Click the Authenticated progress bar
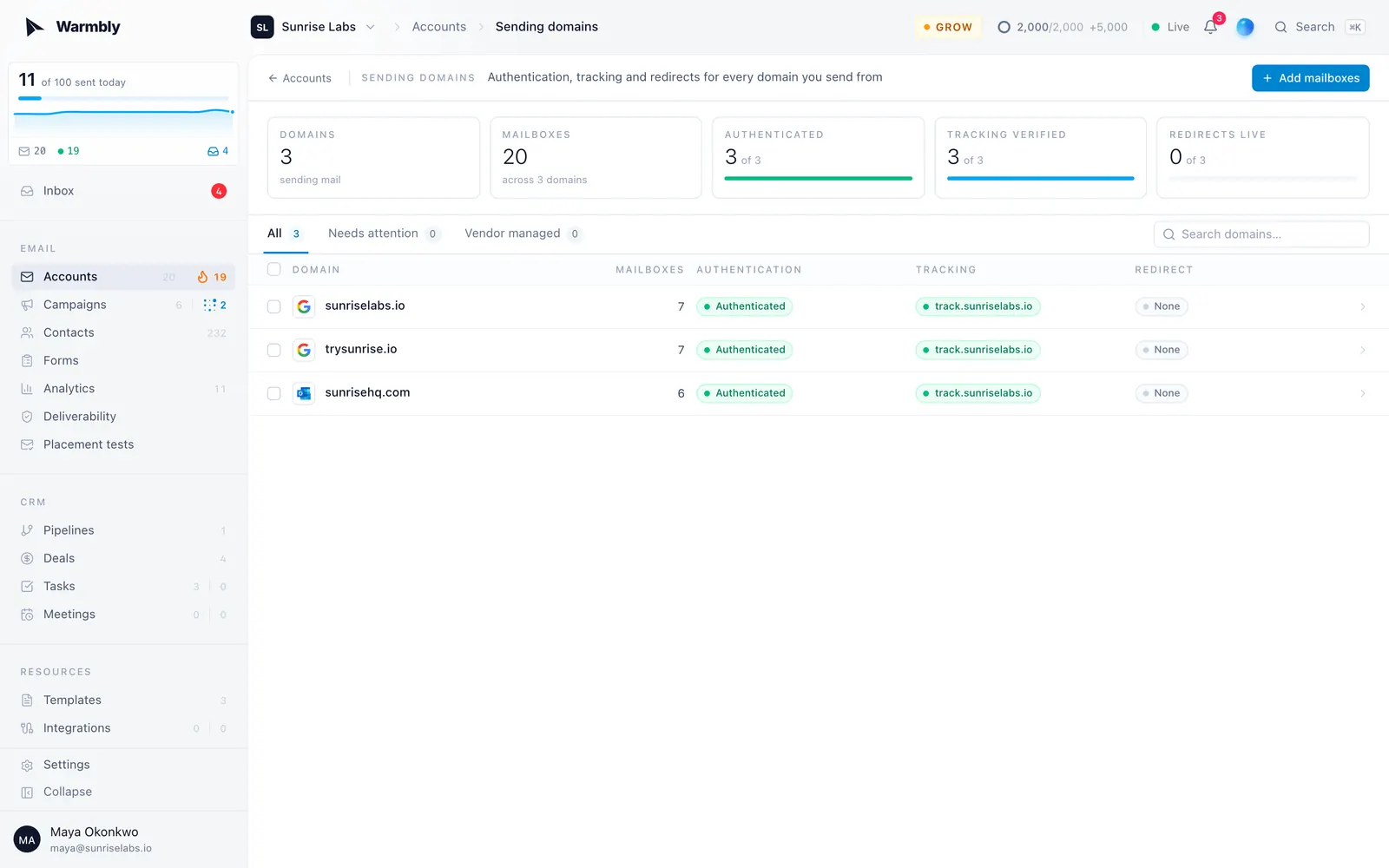The width and height of the screenshot is (1389, 868). (818, 179)
